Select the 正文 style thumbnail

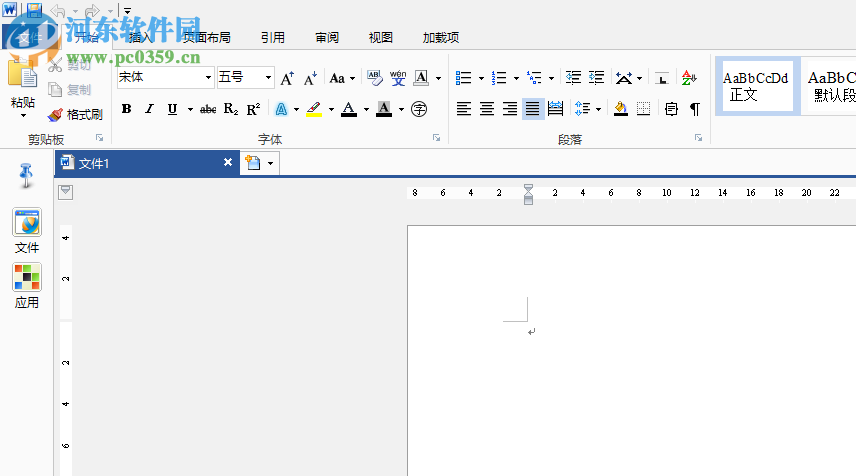(x=757, y=86)
